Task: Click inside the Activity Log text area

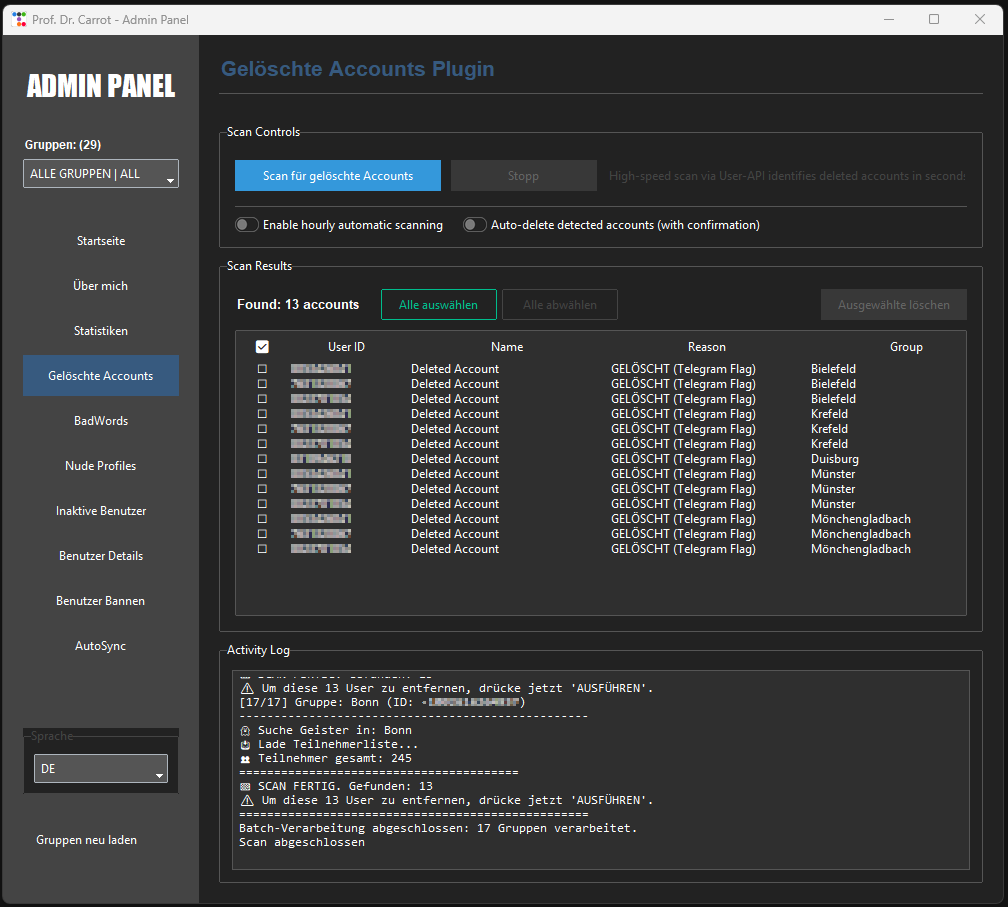Action: tap(600, 770)
